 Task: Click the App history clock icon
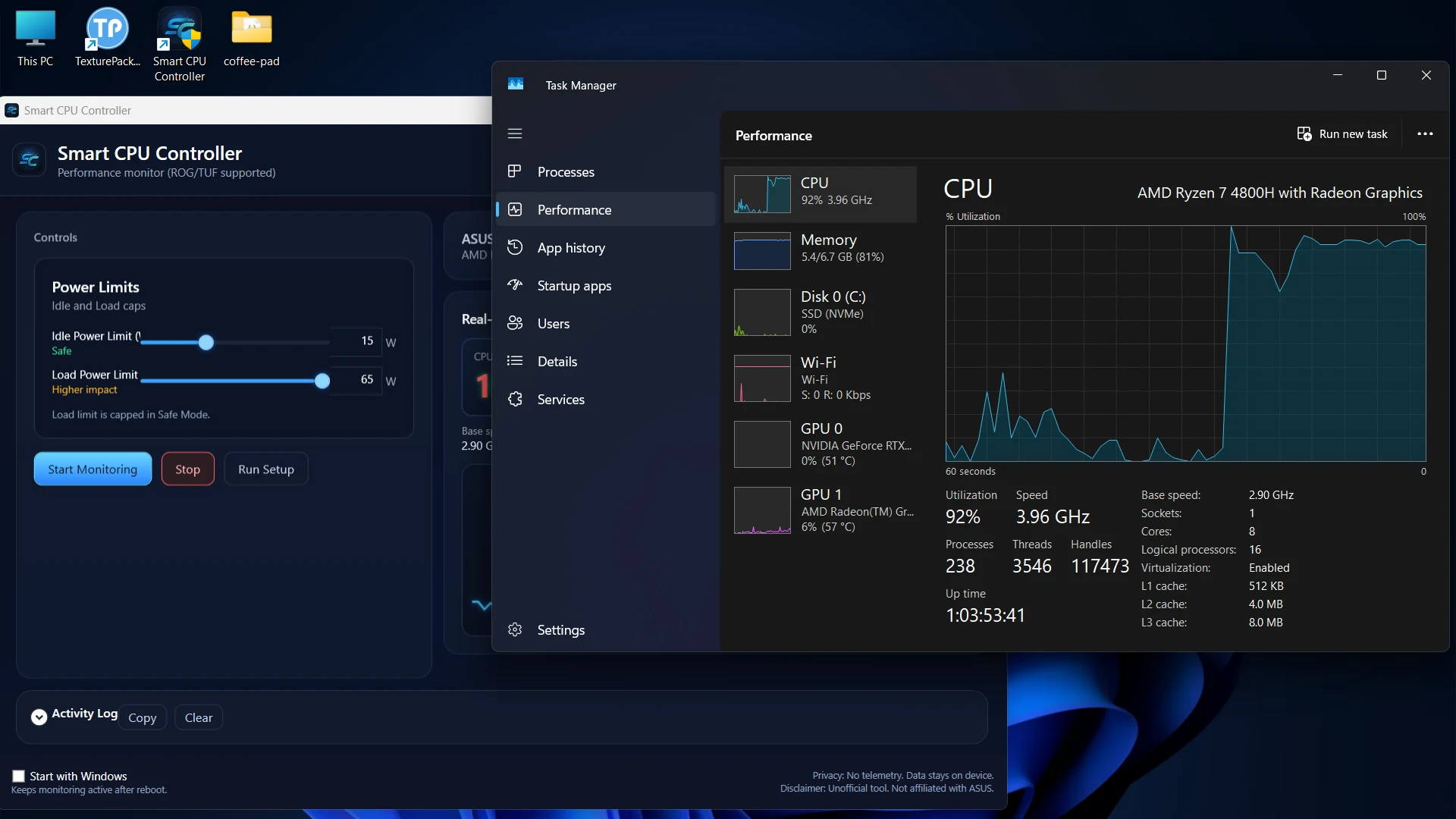pos(515,247)
